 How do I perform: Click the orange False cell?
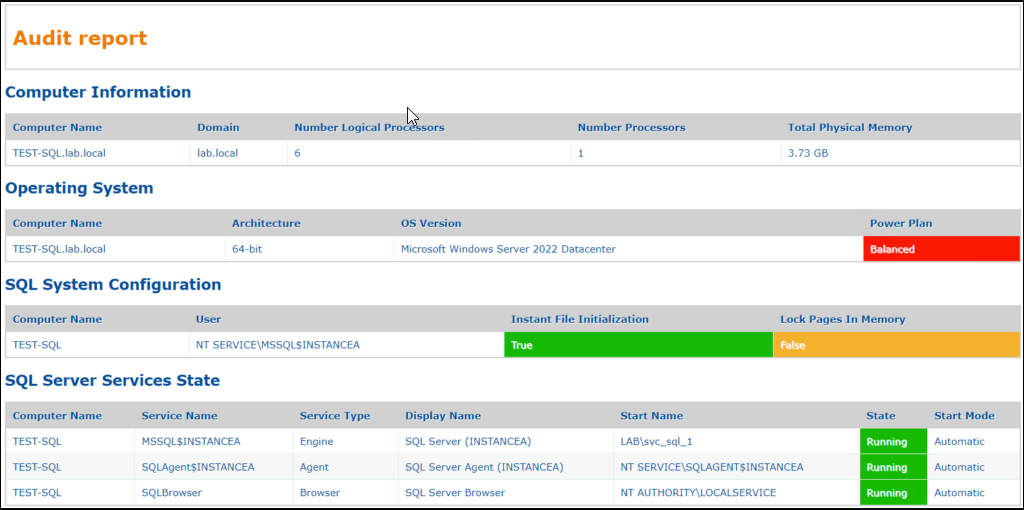click(x=896, y=345)
